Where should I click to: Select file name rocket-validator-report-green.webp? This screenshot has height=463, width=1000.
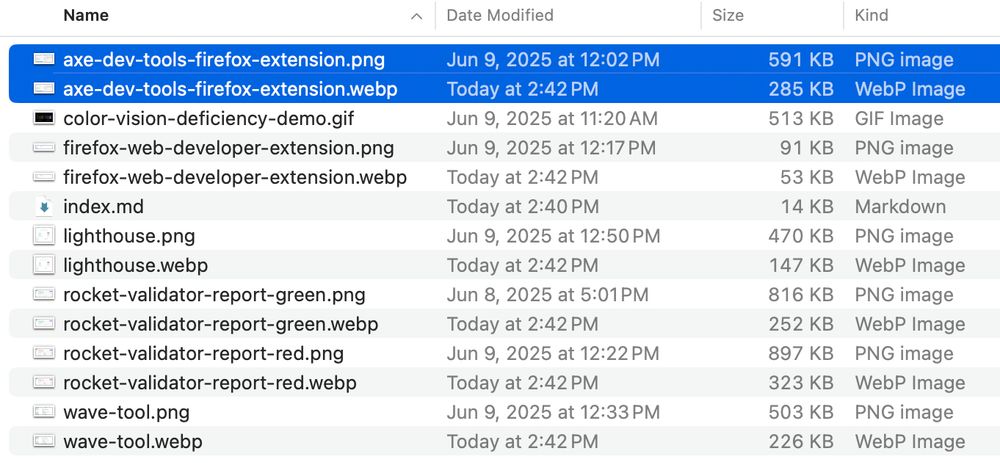pos(221,323)
